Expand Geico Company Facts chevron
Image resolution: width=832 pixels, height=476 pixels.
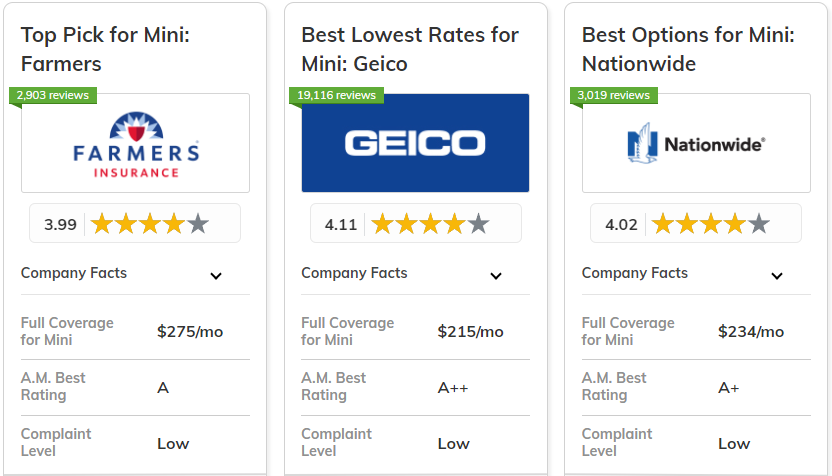point(496,276)
